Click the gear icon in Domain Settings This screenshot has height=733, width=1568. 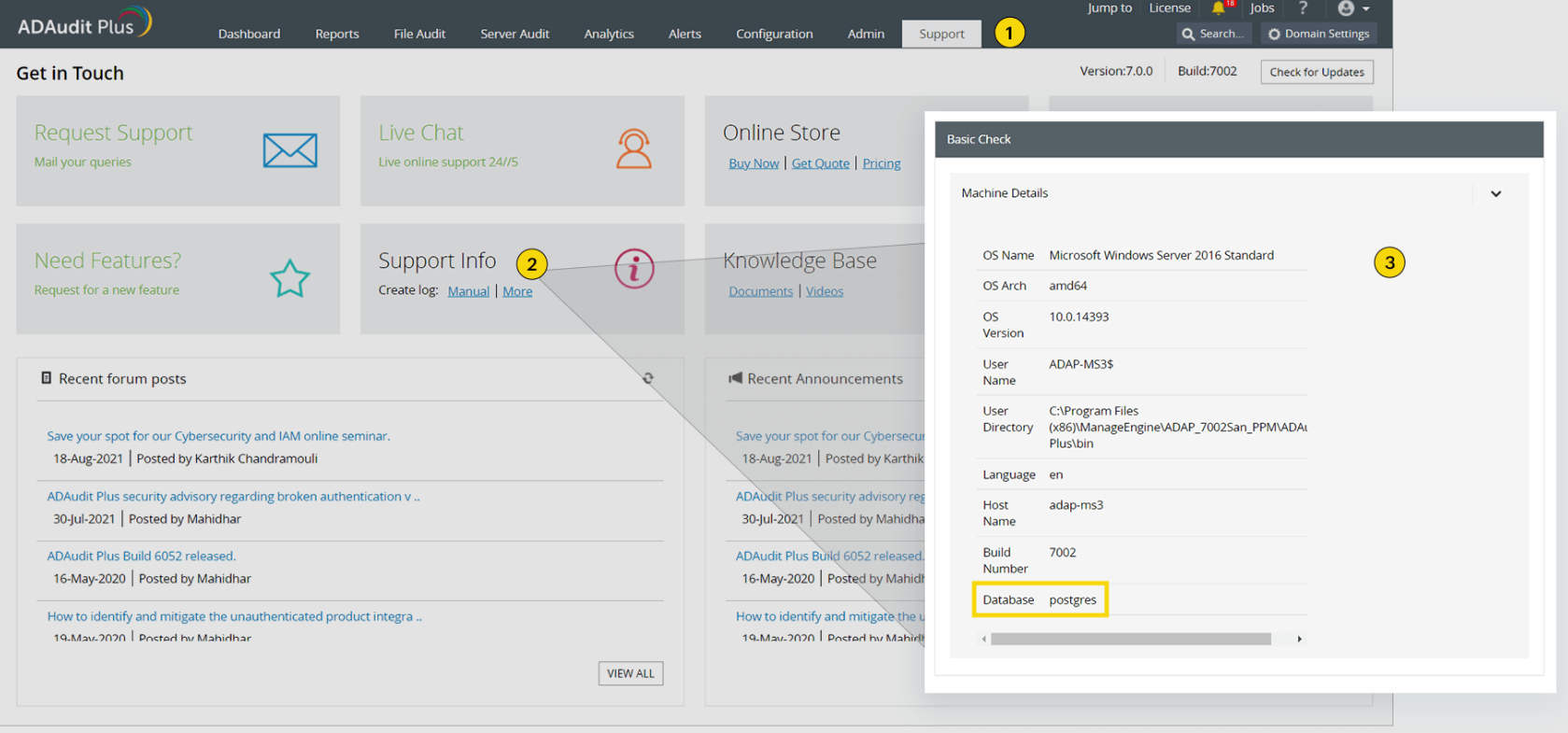1274,34
